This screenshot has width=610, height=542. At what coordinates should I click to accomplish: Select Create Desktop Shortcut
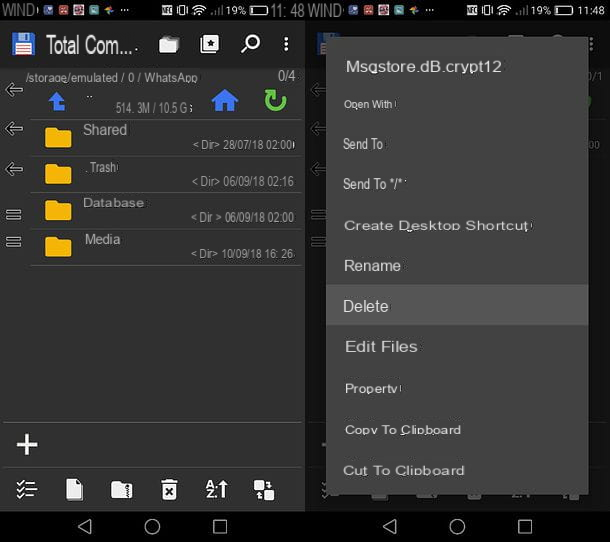click(x=457, y=225)
